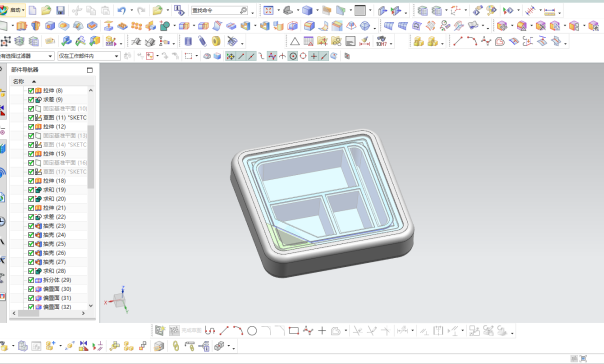
Task: Uncheck the 拉伸 (8) feature checkbox
Action: pos(31,91)
